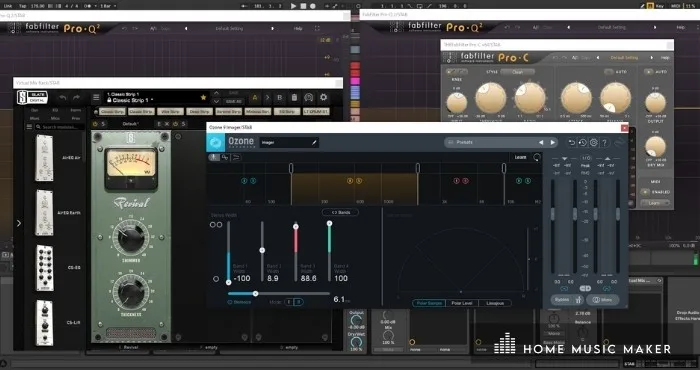
Task: Open Help menu in Pro-C
Action: (665, 58)
